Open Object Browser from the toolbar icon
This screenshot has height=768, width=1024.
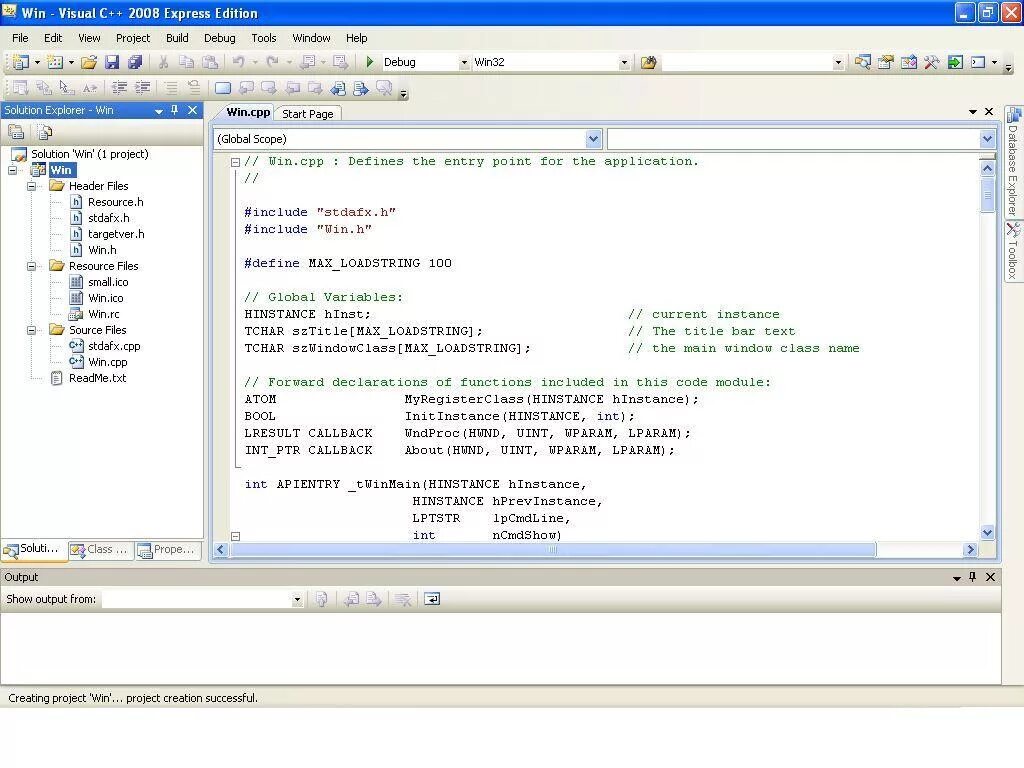click(x=908, y=62)
